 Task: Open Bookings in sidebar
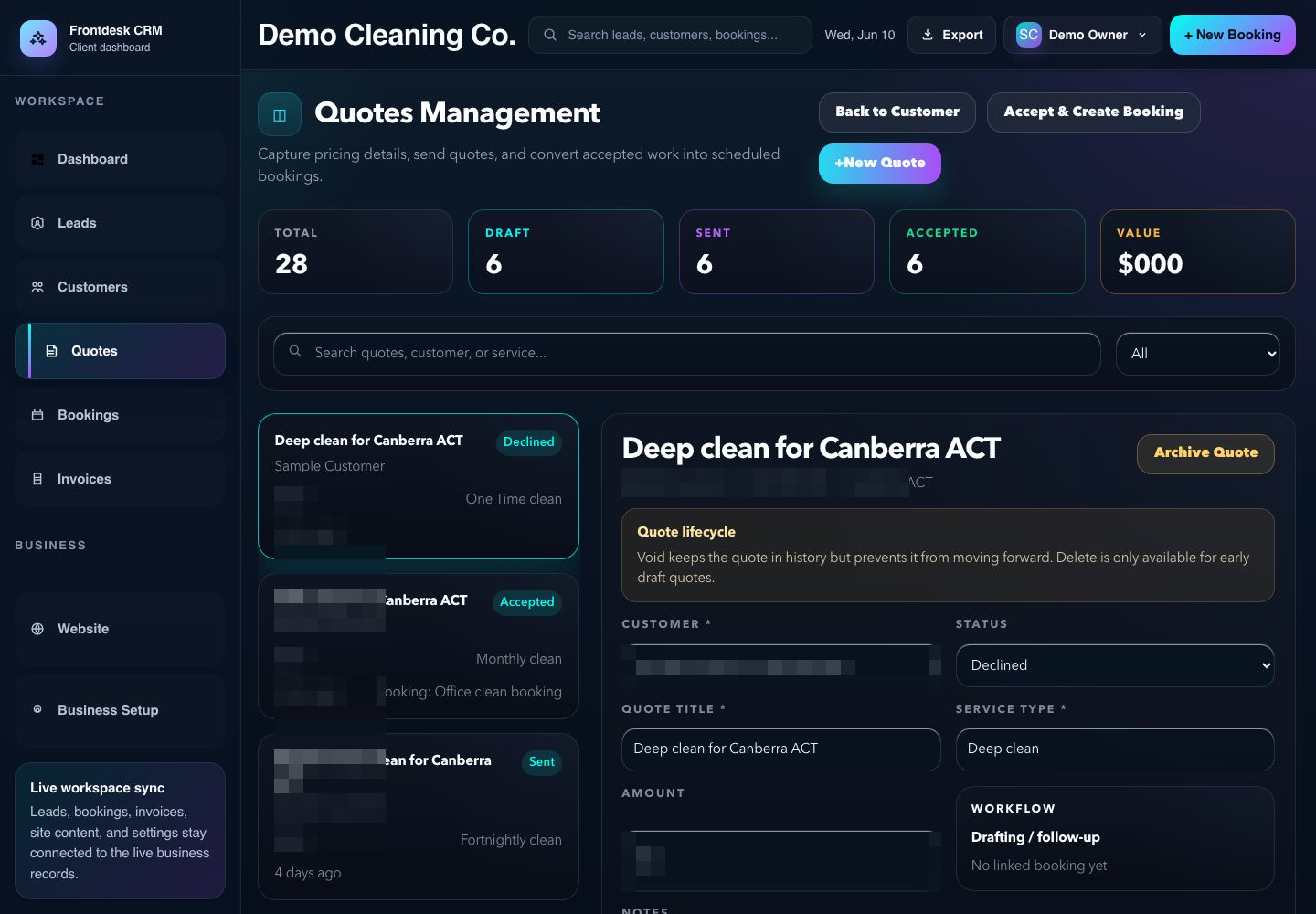(120, 415)
